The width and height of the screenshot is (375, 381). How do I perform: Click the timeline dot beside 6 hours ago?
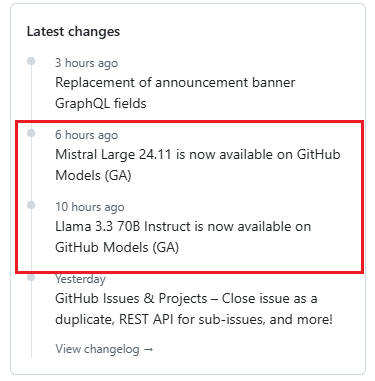(31, 133)
